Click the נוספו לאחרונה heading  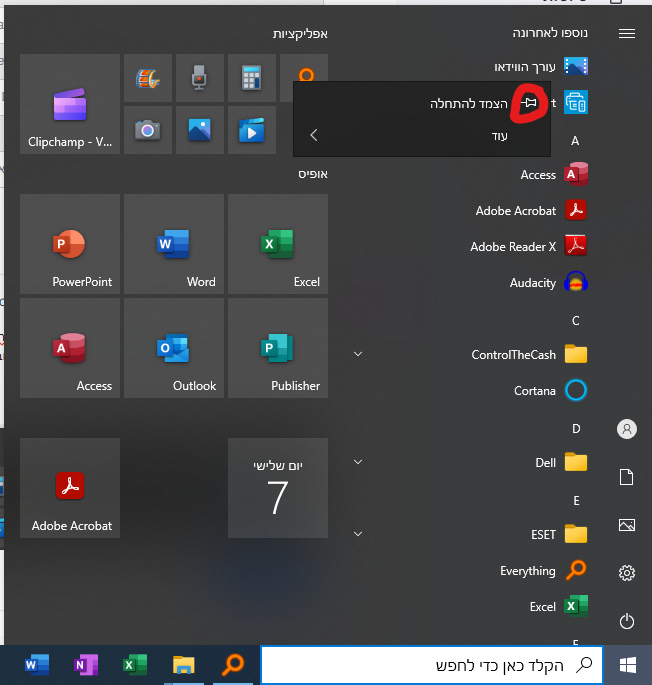550,33
